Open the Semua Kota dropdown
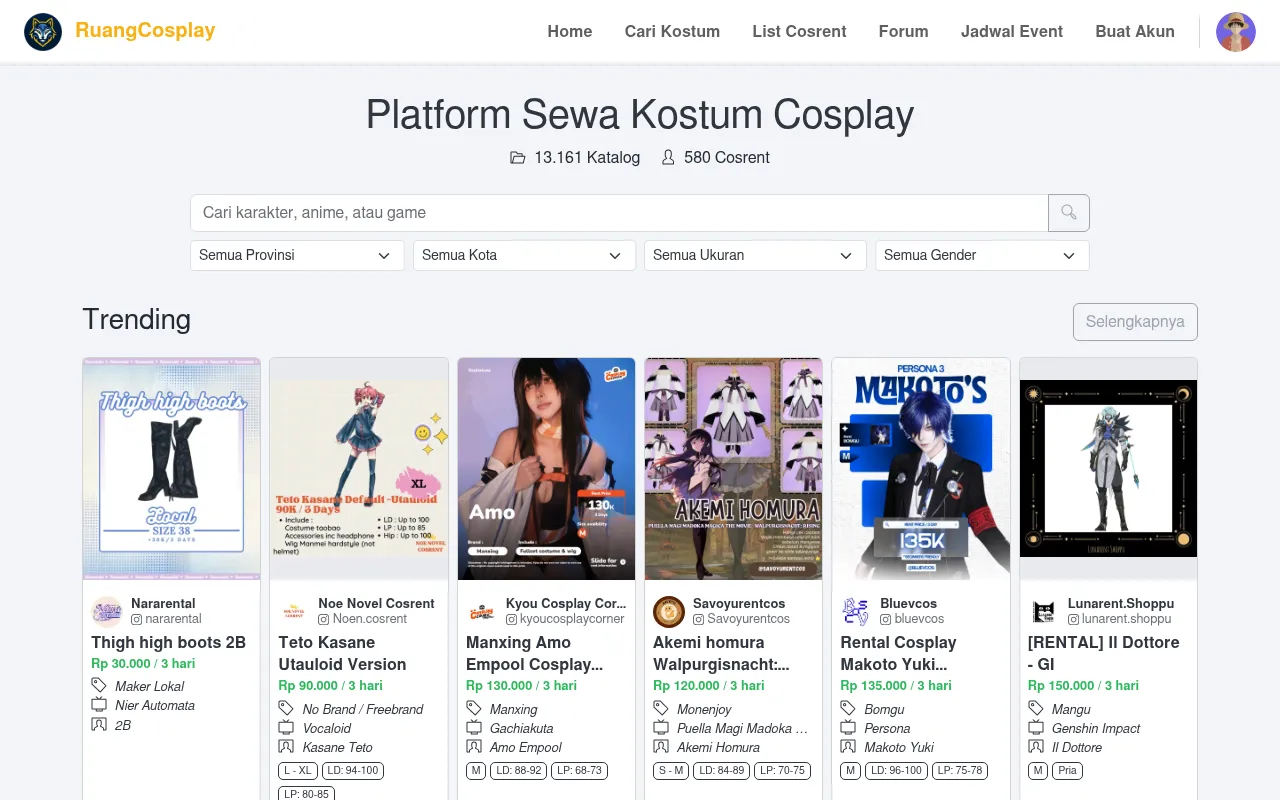Screen dimensions: 1280x800 pyautogui.click(x=524, y=255)
